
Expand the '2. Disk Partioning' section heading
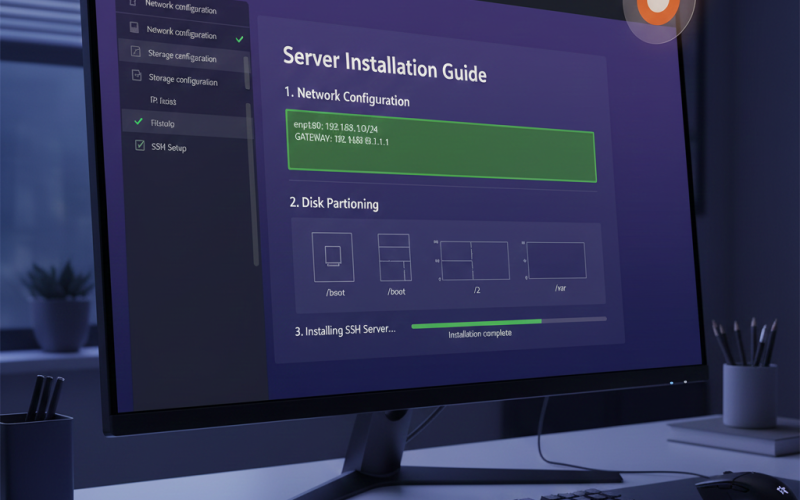point(334,203)
